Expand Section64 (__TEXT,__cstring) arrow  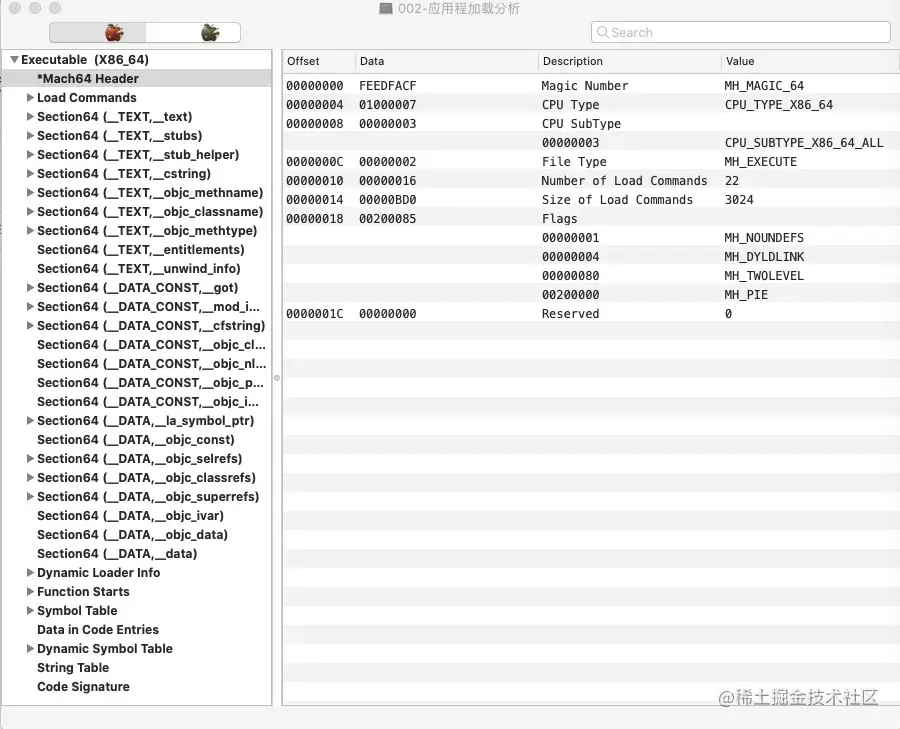[30, 173]
